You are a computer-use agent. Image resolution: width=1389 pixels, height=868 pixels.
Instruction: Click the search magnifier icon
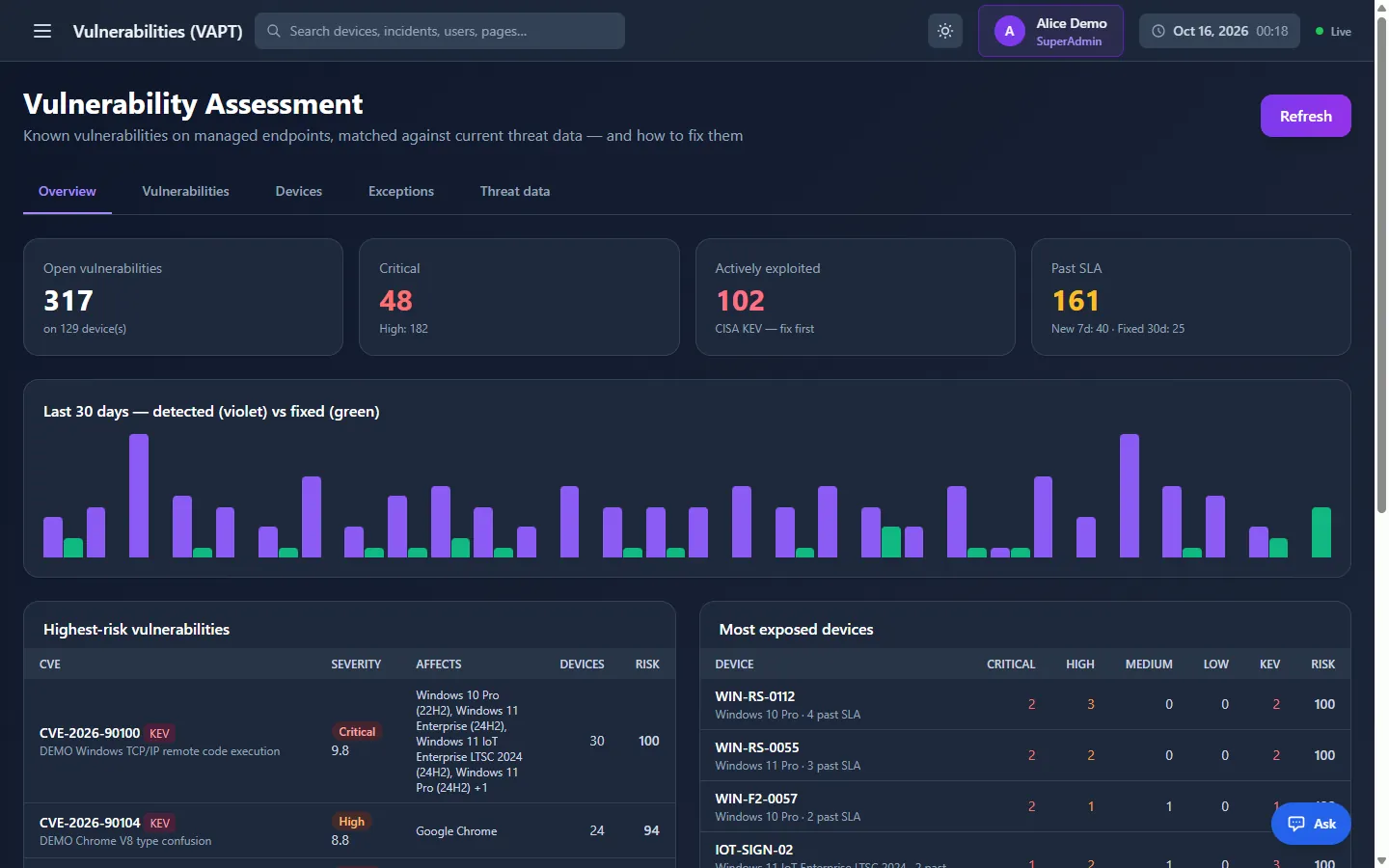[274, 31]
